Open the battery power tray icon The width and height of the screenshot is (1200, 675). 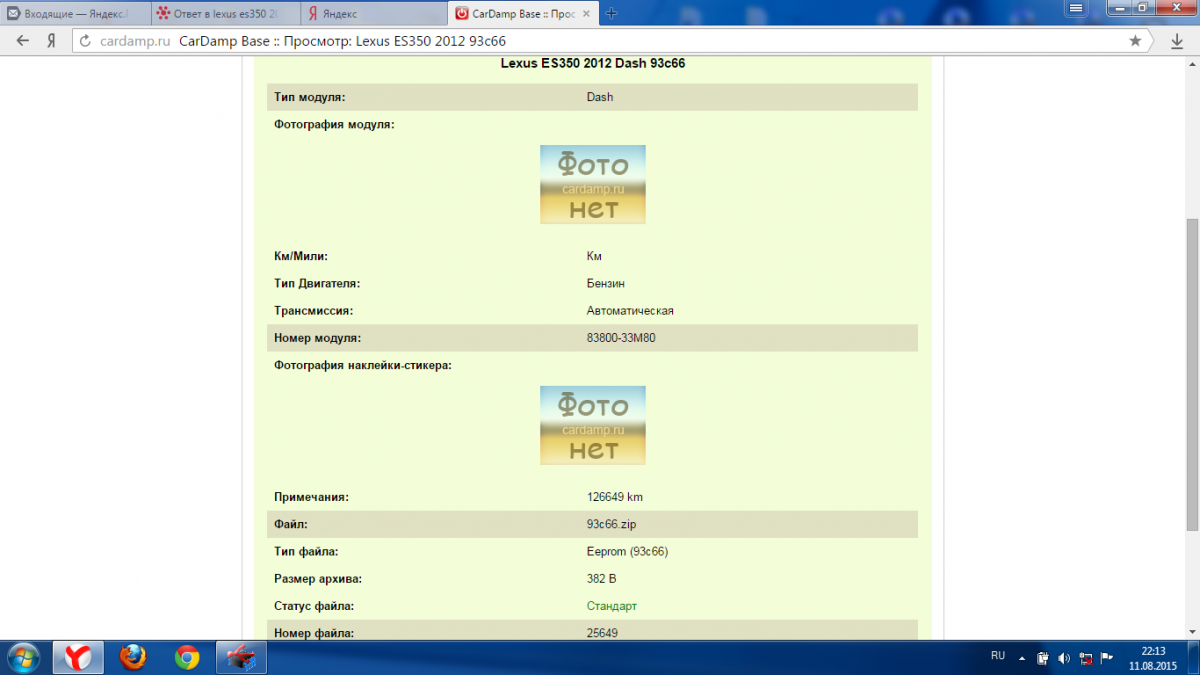tap(1043, 658)
